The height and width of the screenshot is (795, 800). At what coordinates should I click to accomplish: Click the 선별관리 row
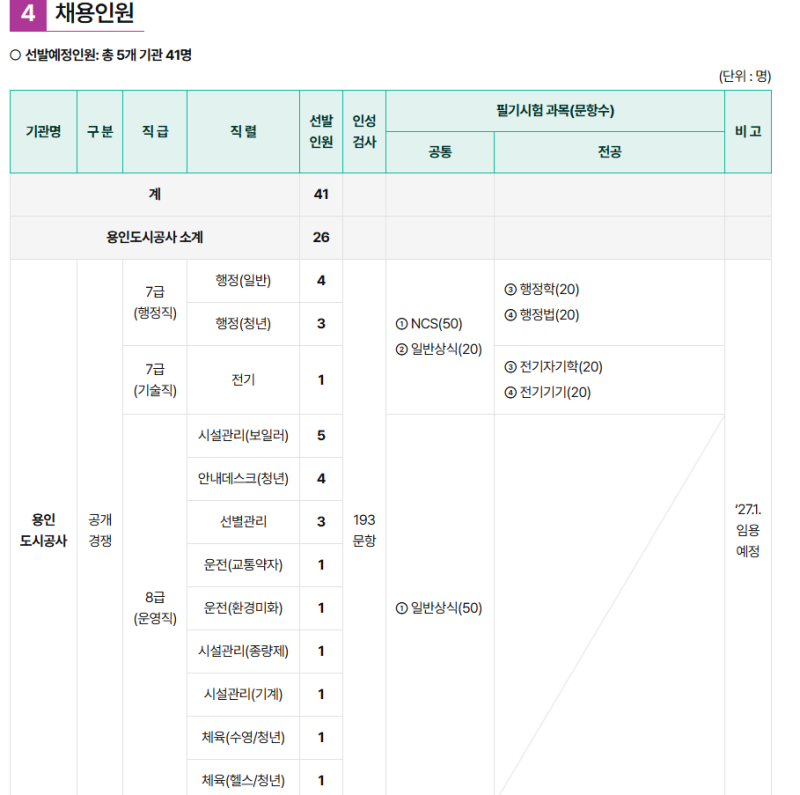point(243,522)
